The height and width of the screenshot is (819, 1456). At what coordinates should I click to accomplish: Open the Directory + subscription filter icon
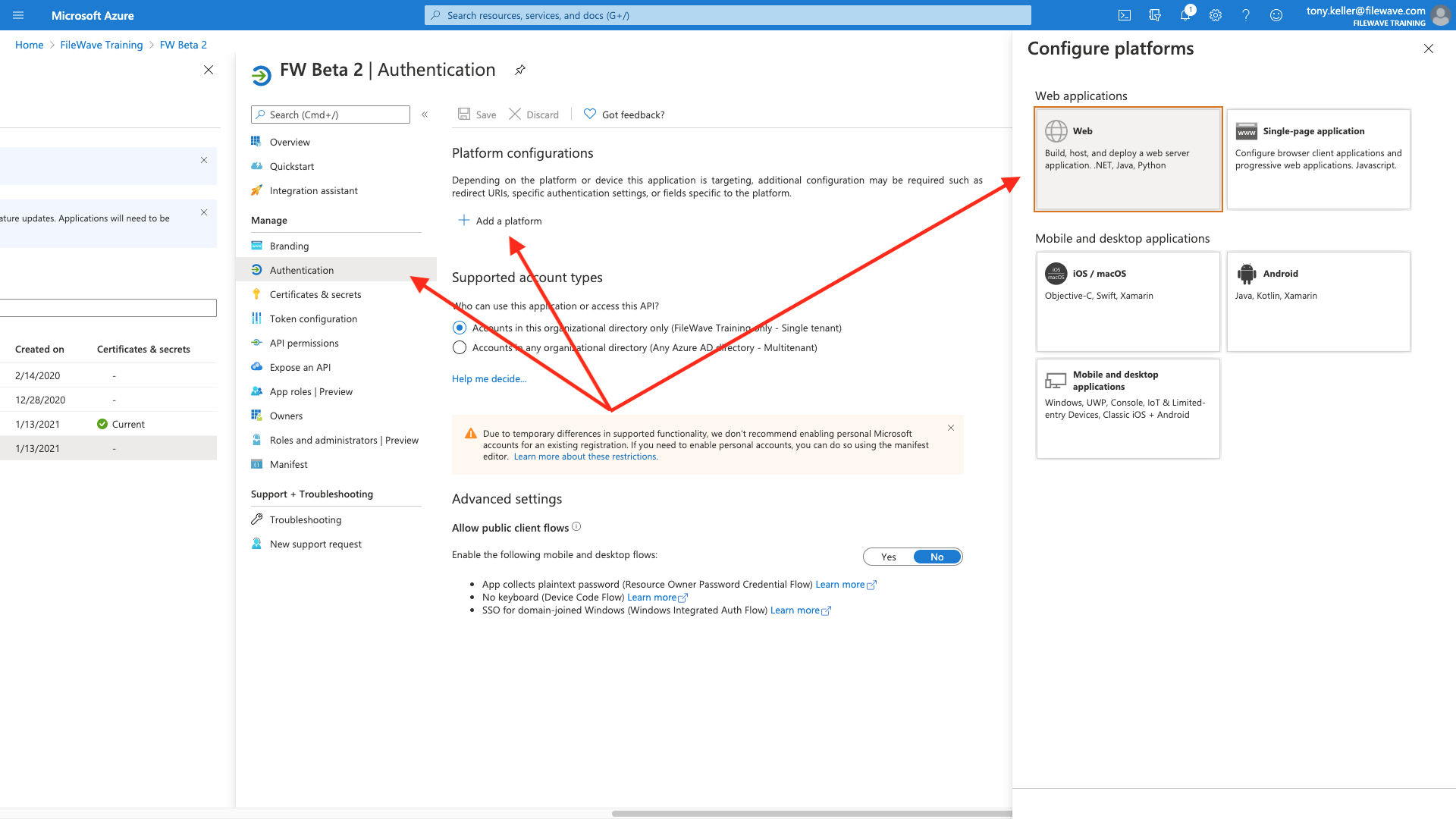[1155, 15]
